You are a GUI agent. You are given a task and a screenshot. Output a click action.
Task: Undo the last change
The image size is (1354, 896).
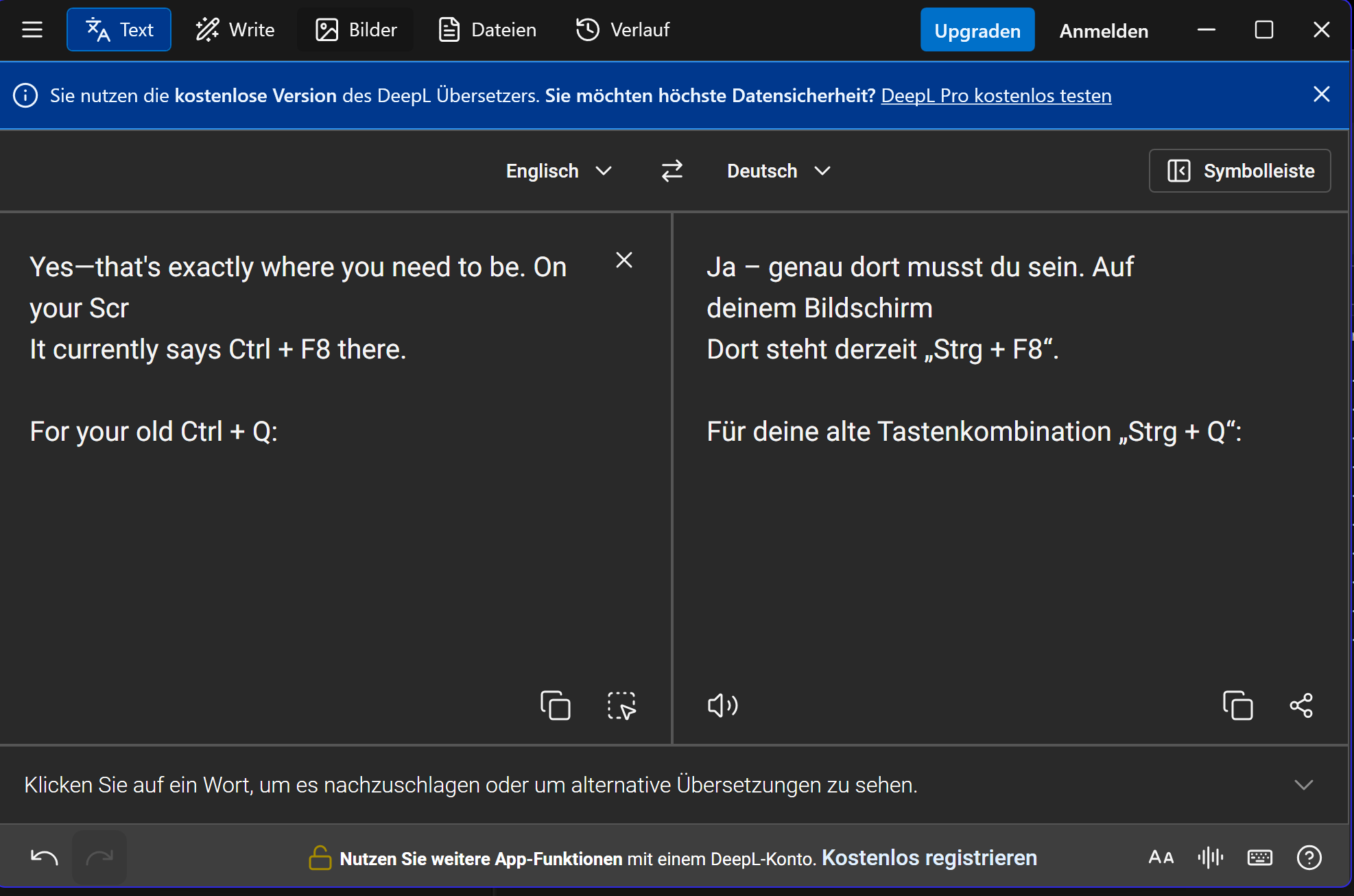(45, 858)
